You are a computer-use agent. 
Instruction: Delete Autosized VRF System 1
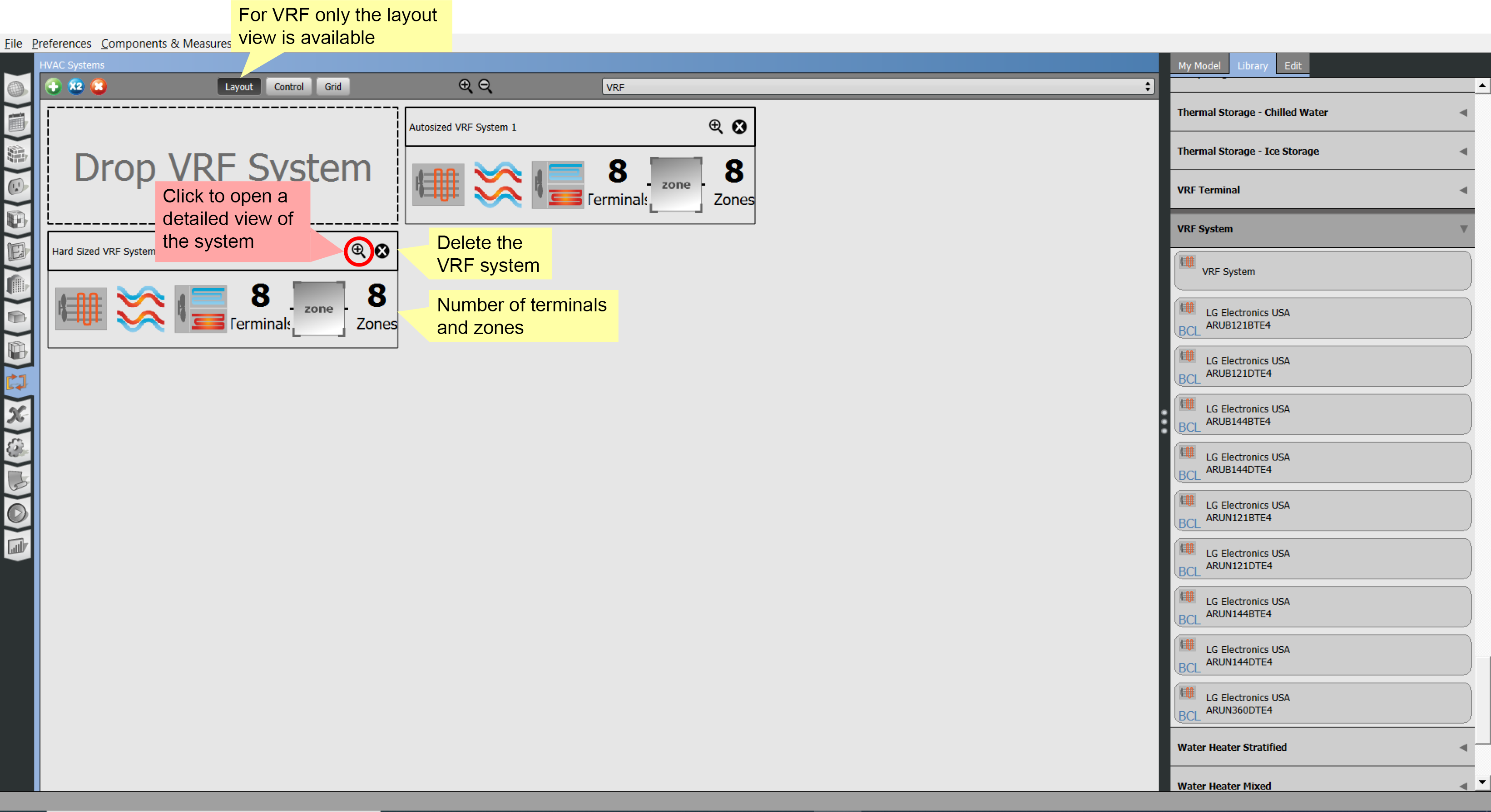(739, 126)
